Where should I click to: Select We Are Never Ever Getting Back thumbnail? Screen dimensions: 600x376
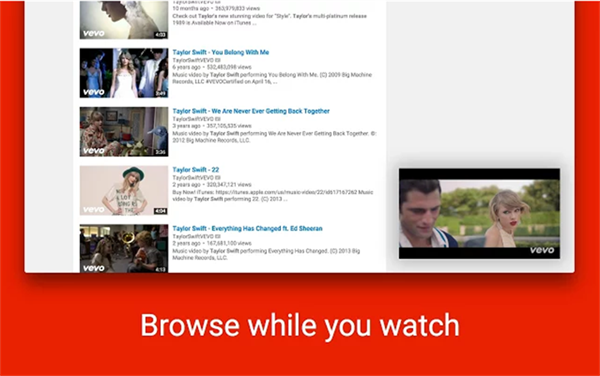pyautogui.click(x=124, y=132)
